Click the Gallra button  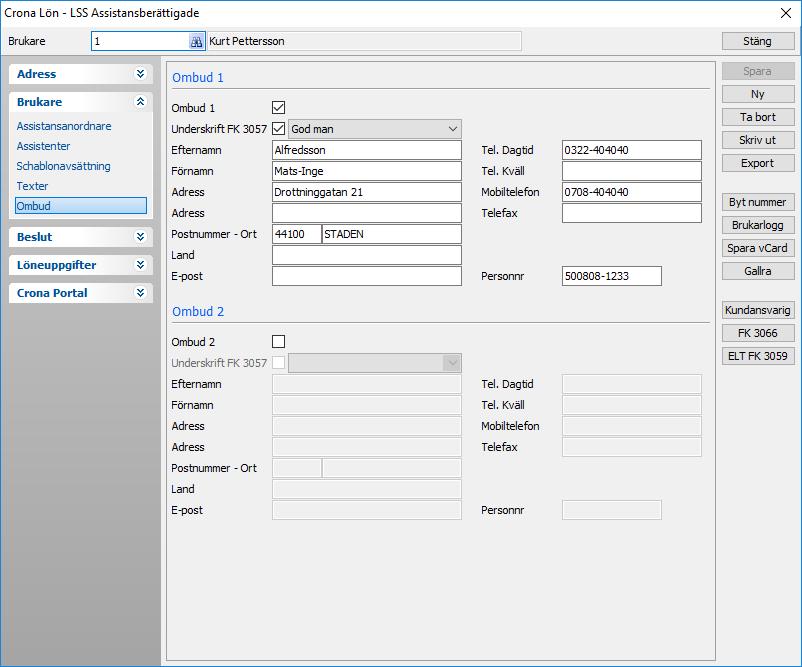(758, 271)
